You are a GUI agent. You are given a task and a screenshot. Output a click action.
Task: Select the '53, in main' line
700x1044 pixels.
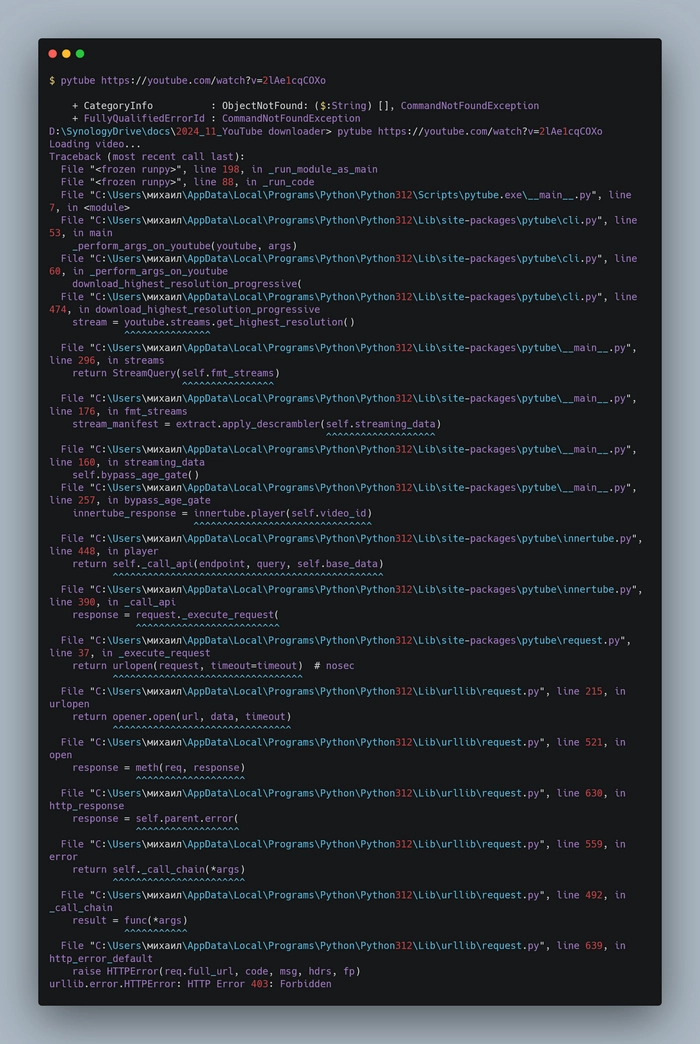click(81, 233)
